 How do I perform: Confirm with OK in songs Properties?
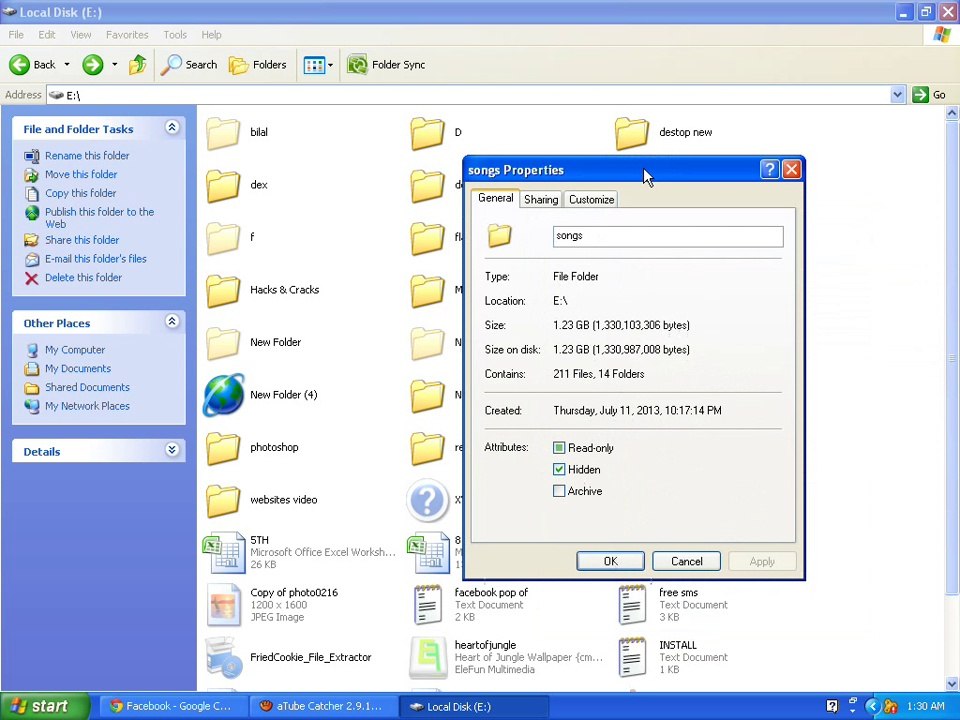[x=610, y=561]
